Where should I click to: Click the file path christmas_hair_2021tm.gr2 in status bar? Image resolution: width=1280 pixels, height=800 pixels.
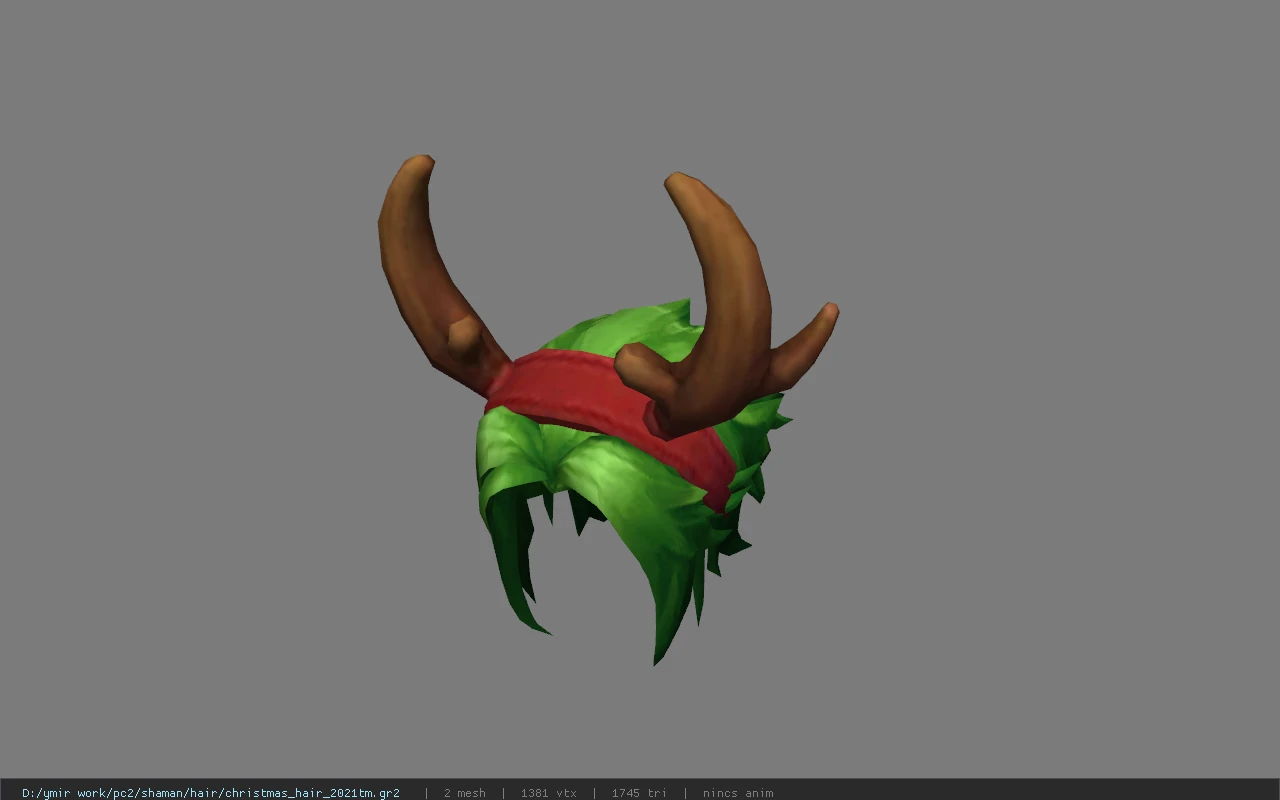[211, 793]
